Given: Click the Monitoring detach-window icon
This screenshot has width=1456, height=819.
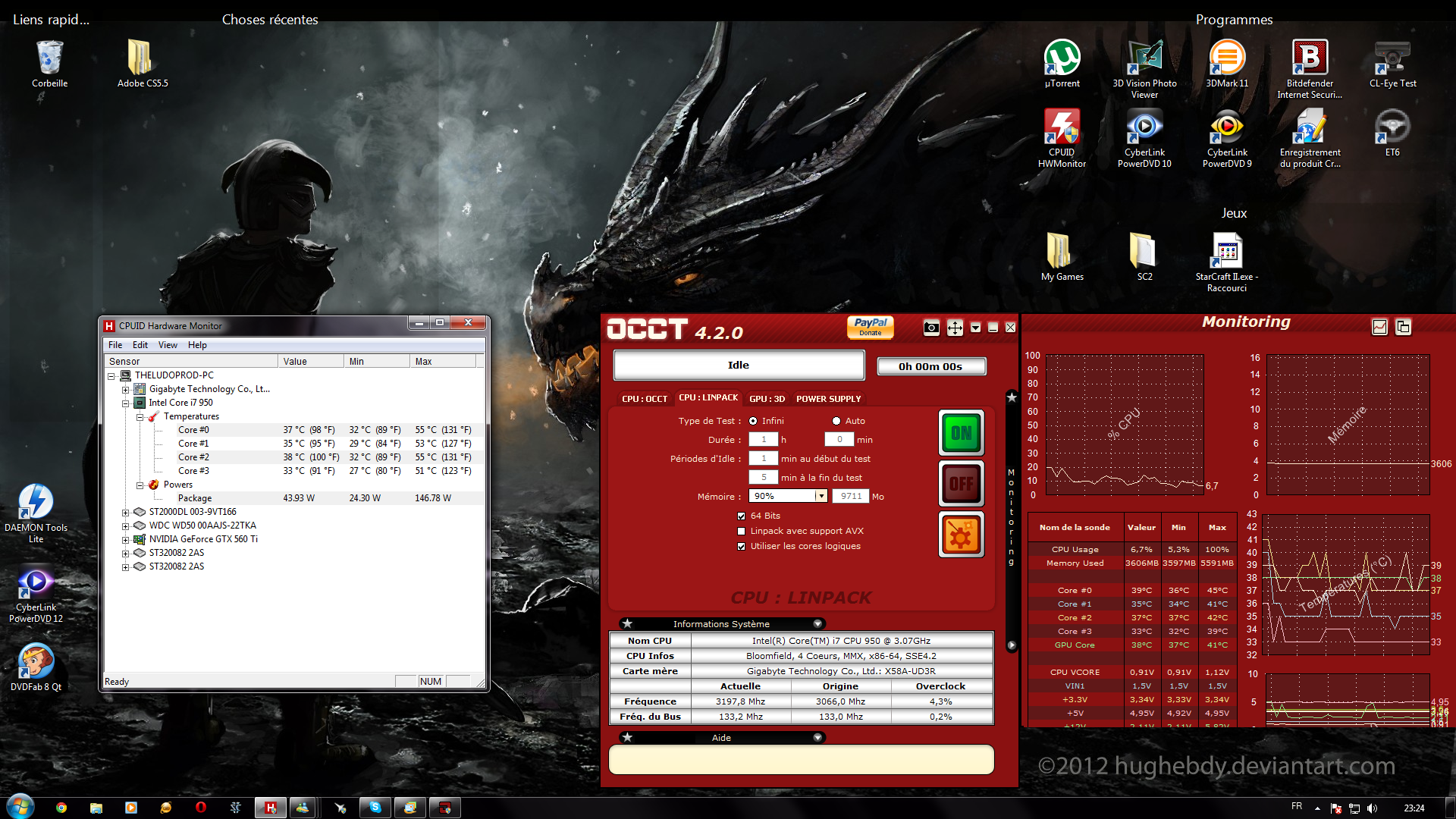Looking at the screenshot, I should pyautogui.click(x=1403, y=327).
